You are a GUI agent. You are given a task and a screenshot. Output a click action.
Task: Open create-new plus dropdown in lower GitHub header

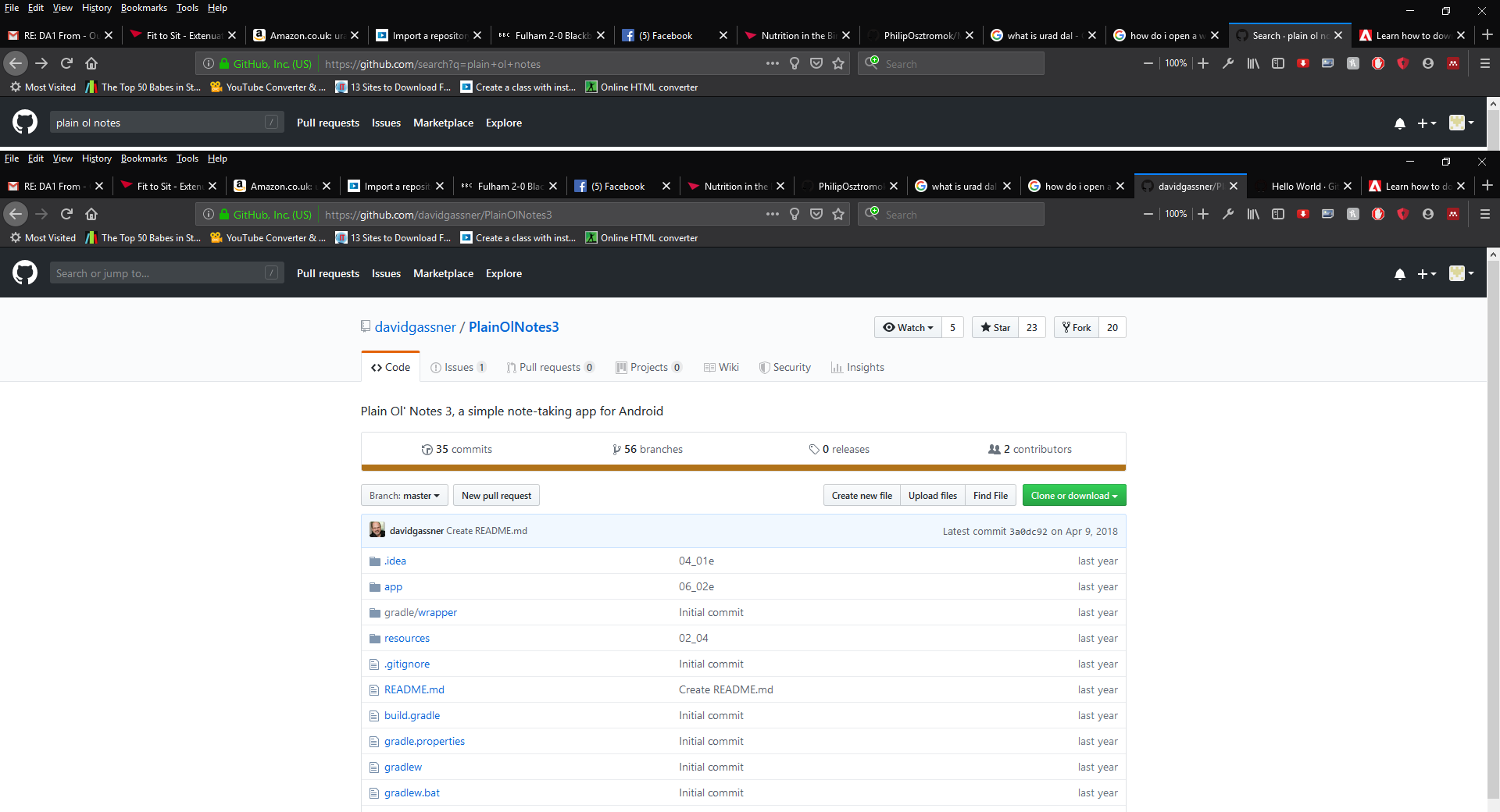(1427, 274)
